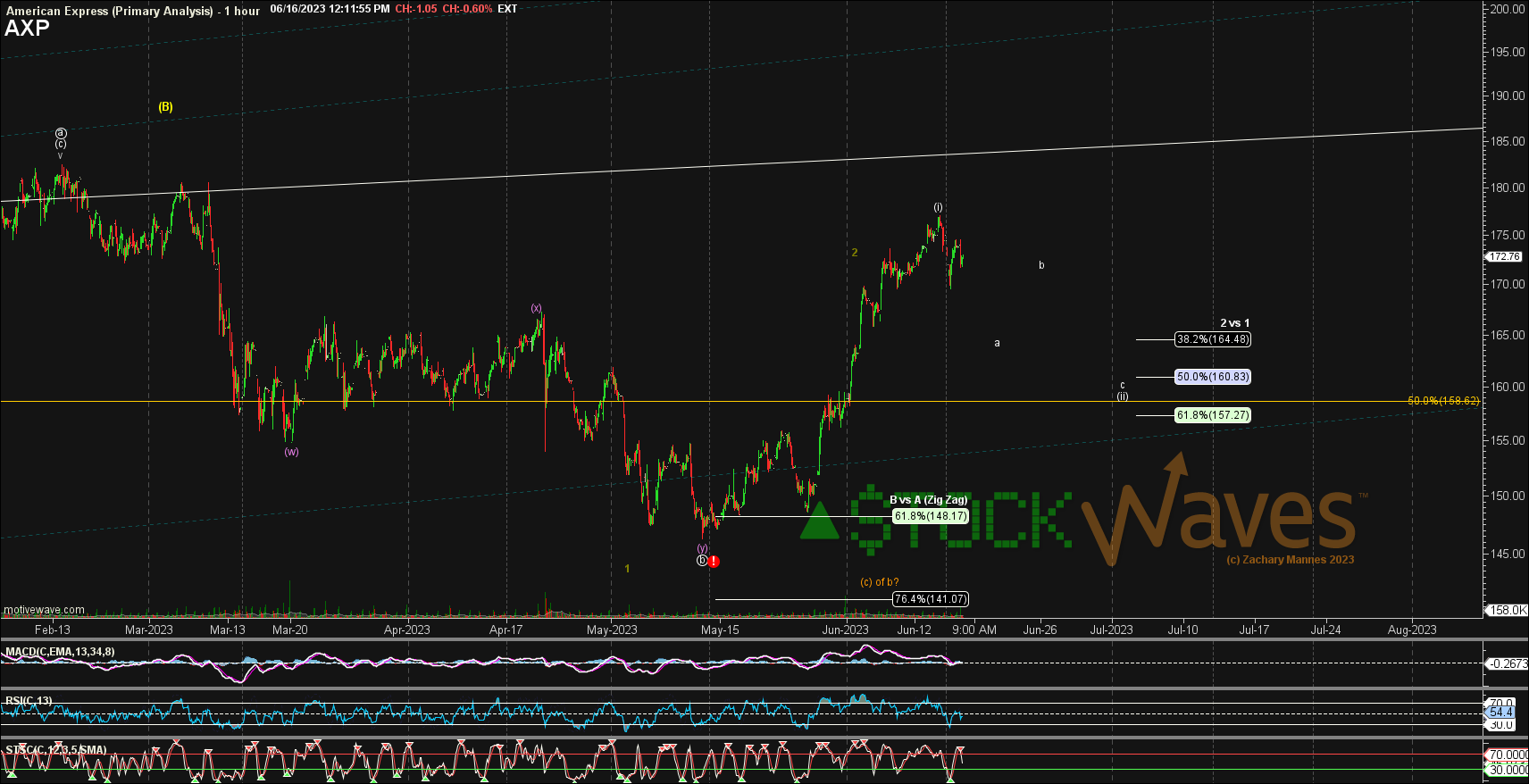
Task: Select the olive wave 1 label
Action: point(627,569)
